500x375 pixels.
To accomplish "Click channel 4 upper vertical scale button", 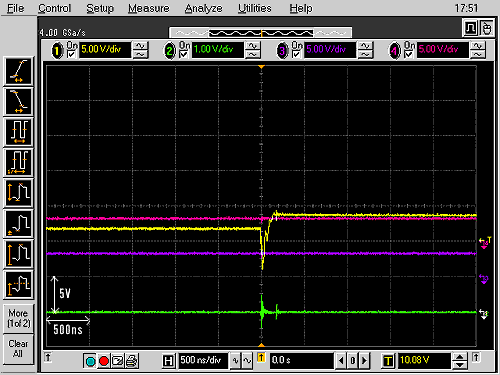I will [478, 46].
